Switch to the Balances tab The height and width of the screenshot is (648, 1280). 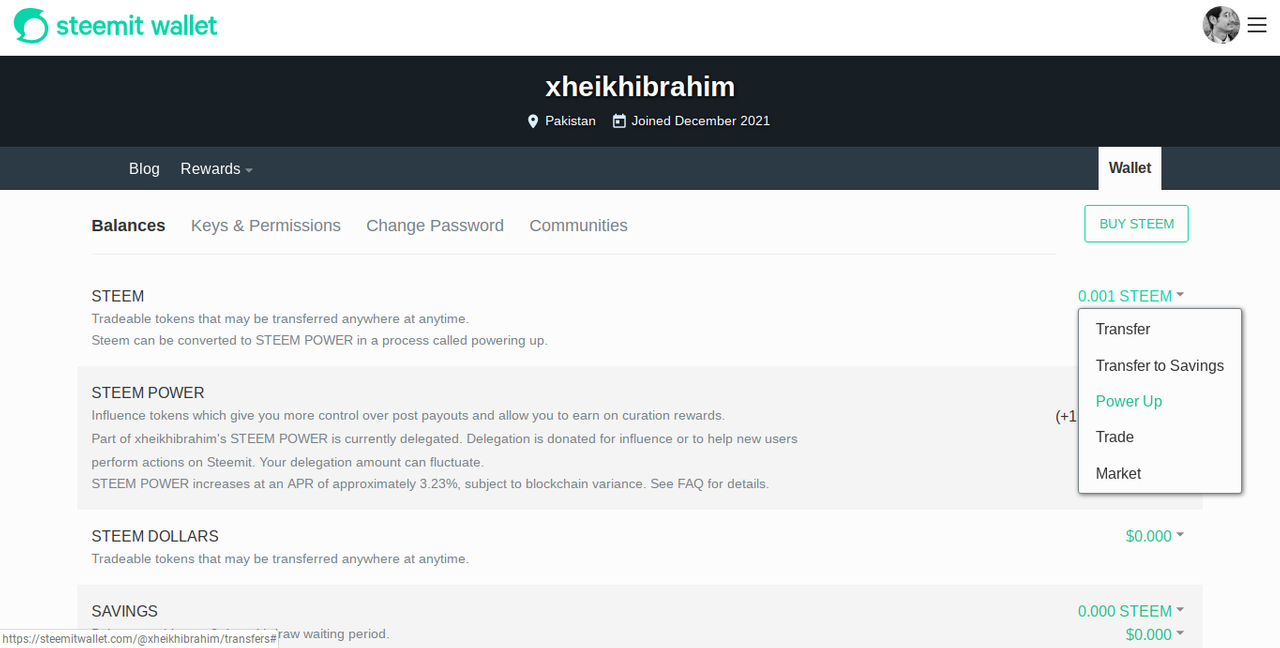(x=128, y=226)
